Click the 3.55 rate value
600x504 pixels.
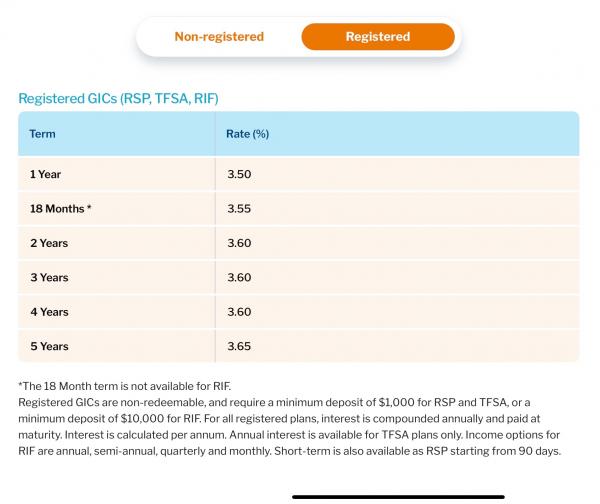pos(239,209)
